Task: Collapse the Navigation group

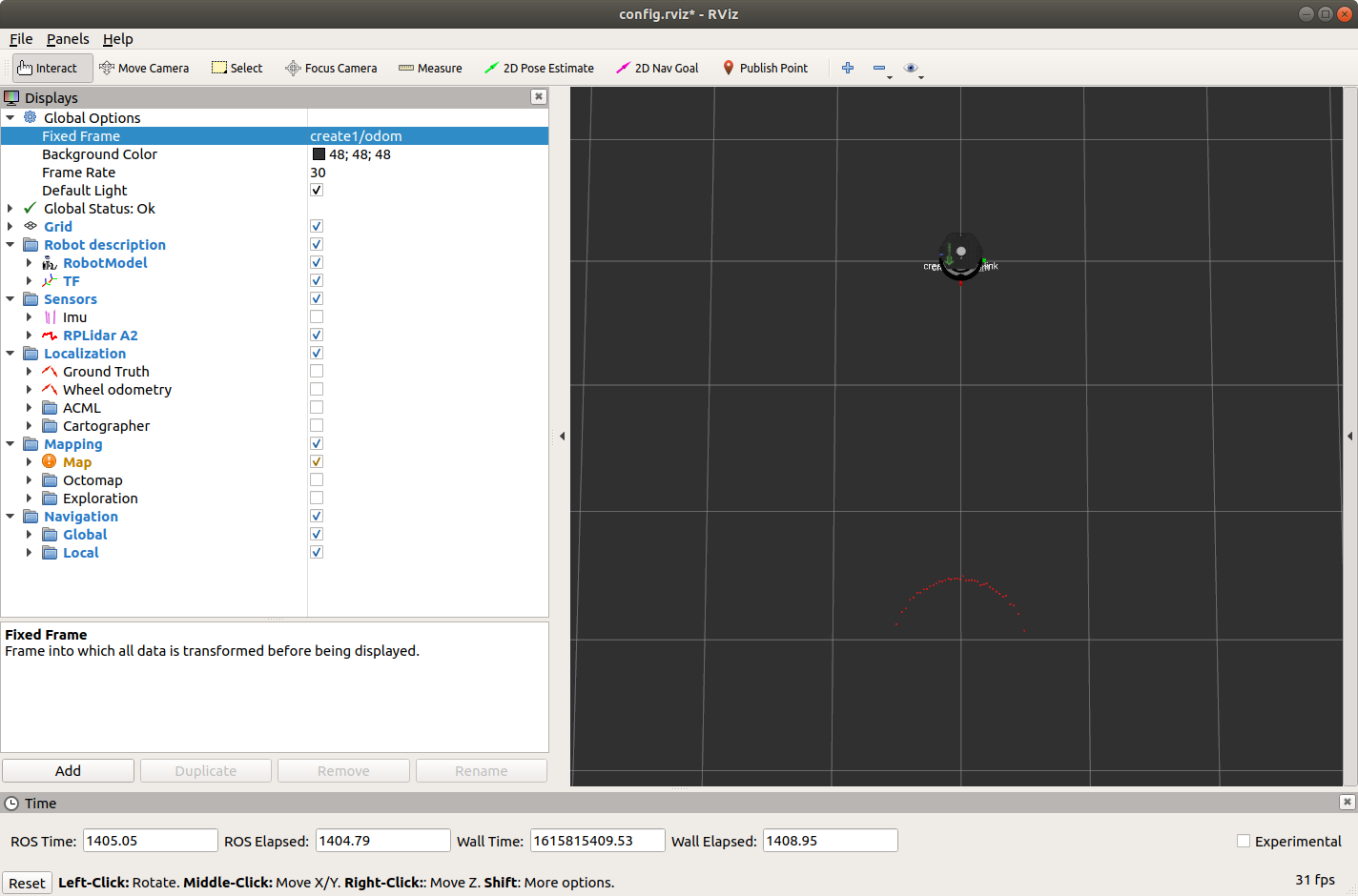Action: click(x=10, y=517)
